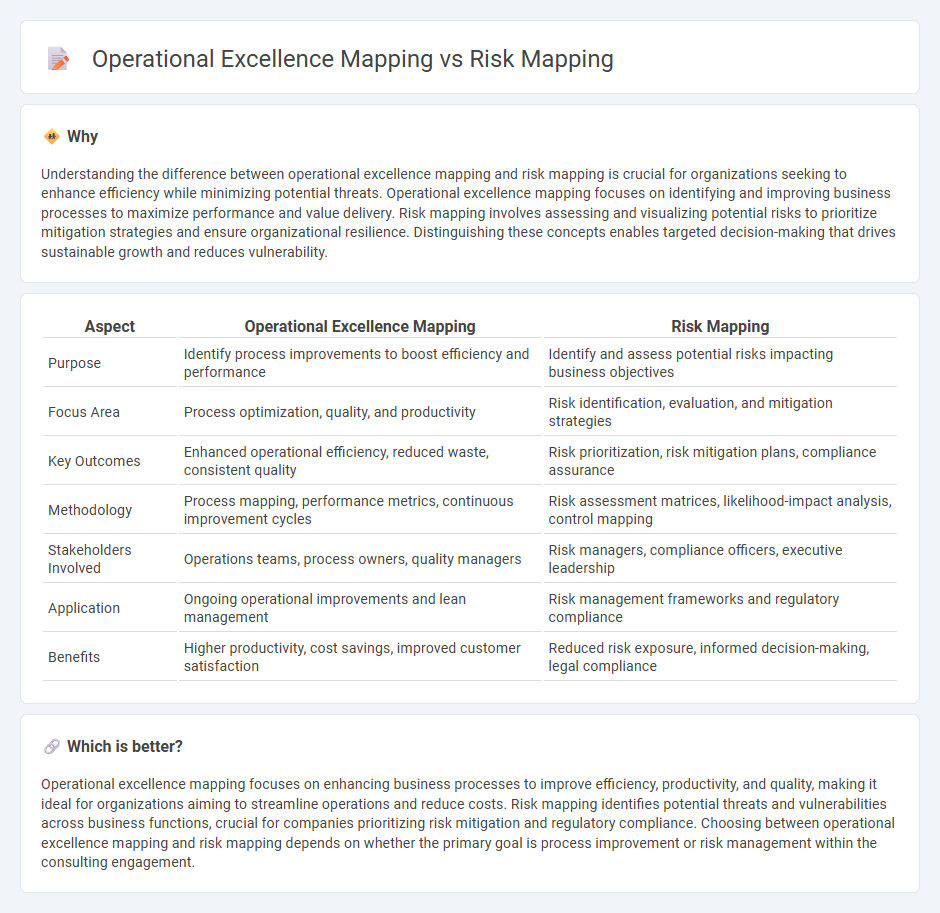Click the Stakeholders Involved row label
Screen dimensions: 940x913
point(90,559)
